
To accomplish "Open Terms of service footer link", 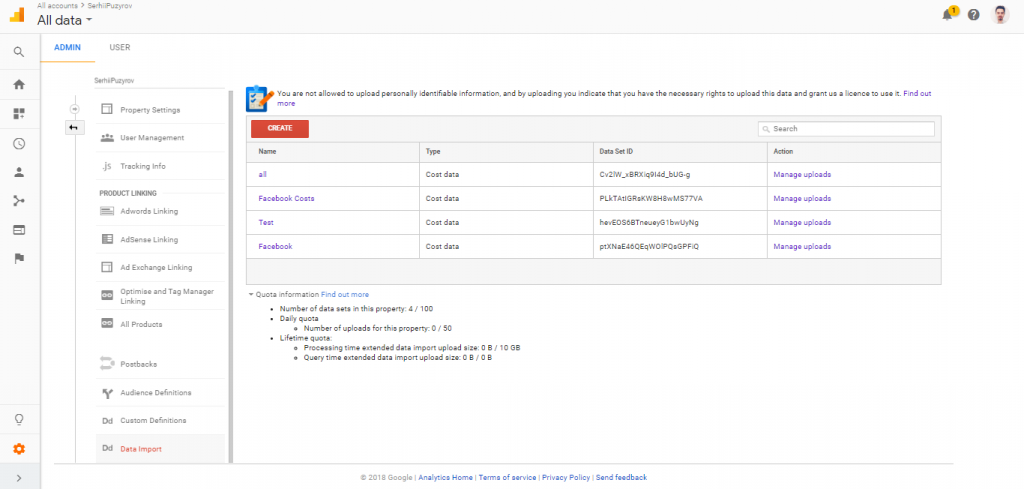I will 507,477.
